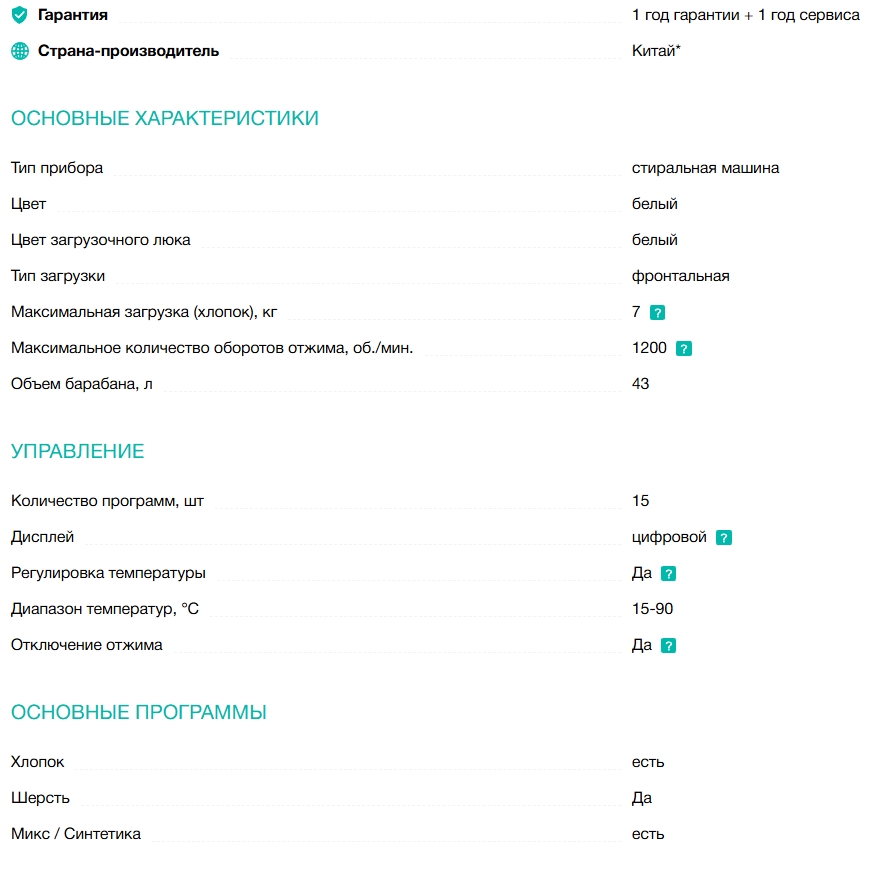This screenshot has width=872, height=878.
Task: Open help tooltip for Максимальная загрузка value 7
Action: (x=658, y=313)
